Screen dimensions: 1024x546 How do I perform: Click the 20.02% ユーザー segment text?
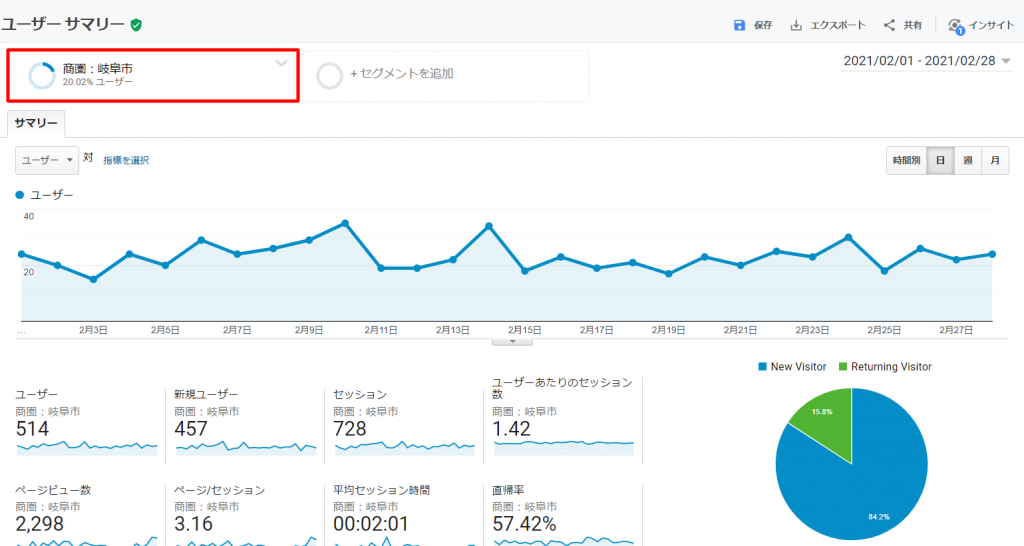[98, 82]
